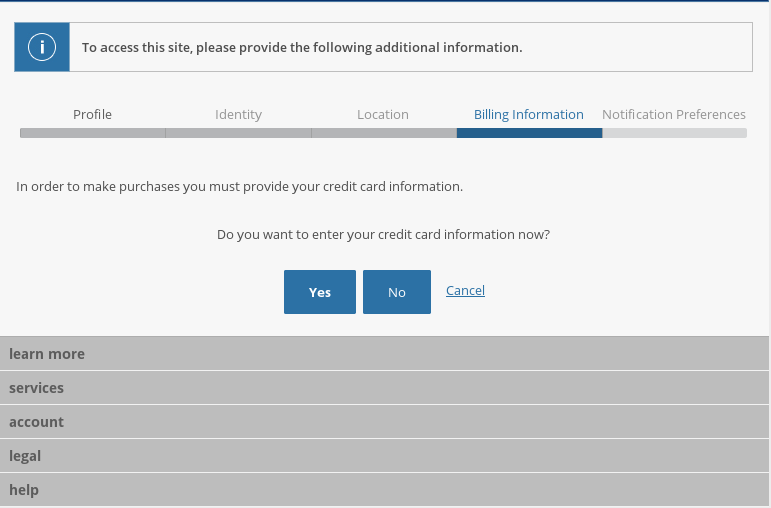Open the Location step tab
Viewport: 771px width, 508px height.
click(383, 115)
